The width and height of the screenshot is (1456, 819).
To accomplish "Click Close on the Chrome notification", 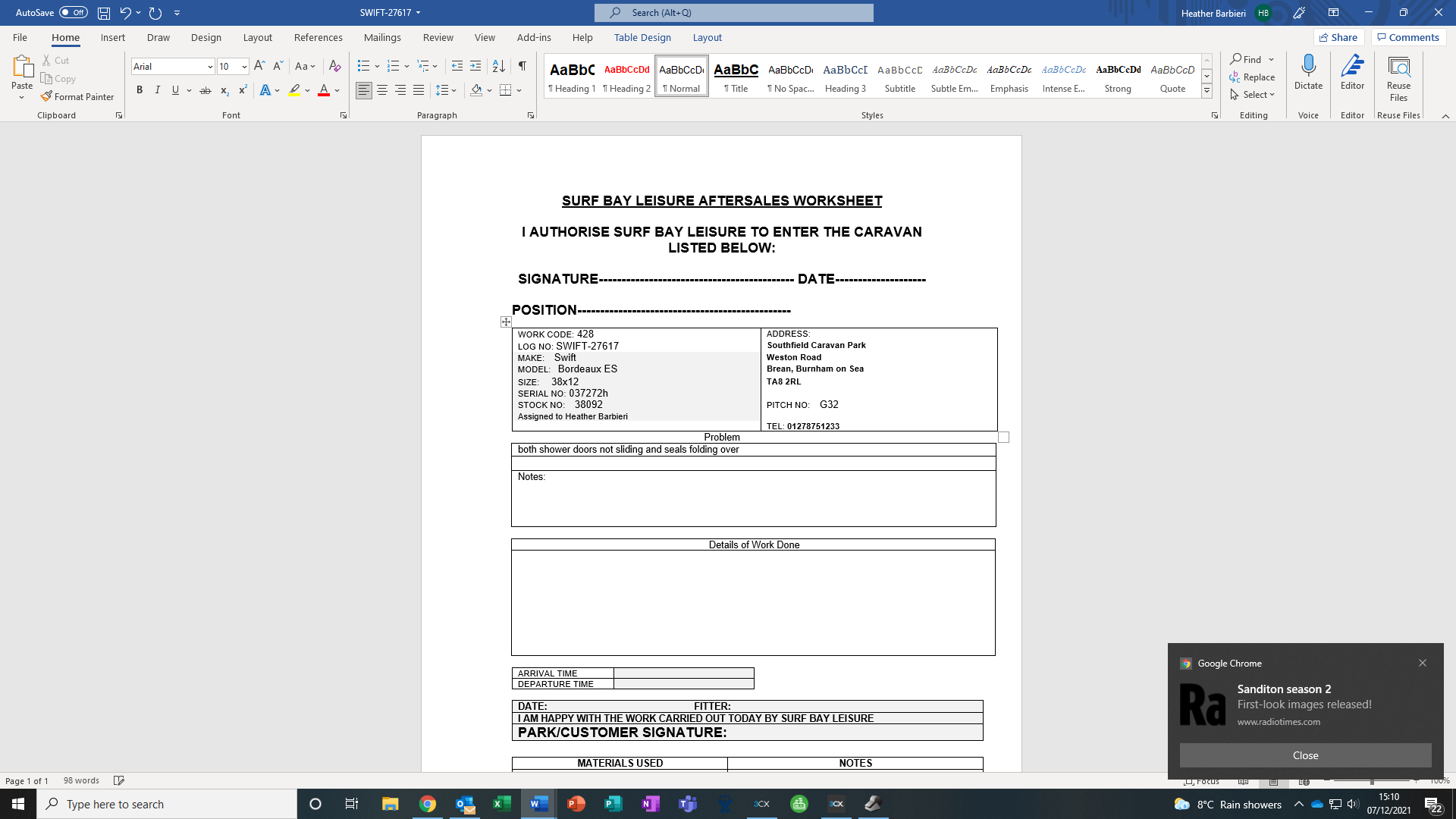I will [1305, 755].
